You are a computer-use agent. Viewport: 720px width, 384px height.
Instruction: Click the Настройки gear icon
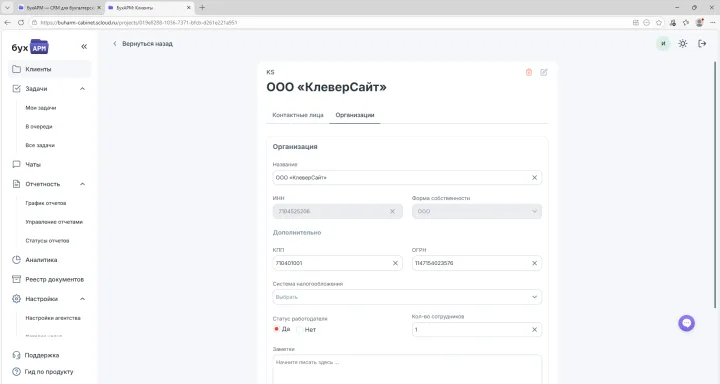[x=17, y=299]
